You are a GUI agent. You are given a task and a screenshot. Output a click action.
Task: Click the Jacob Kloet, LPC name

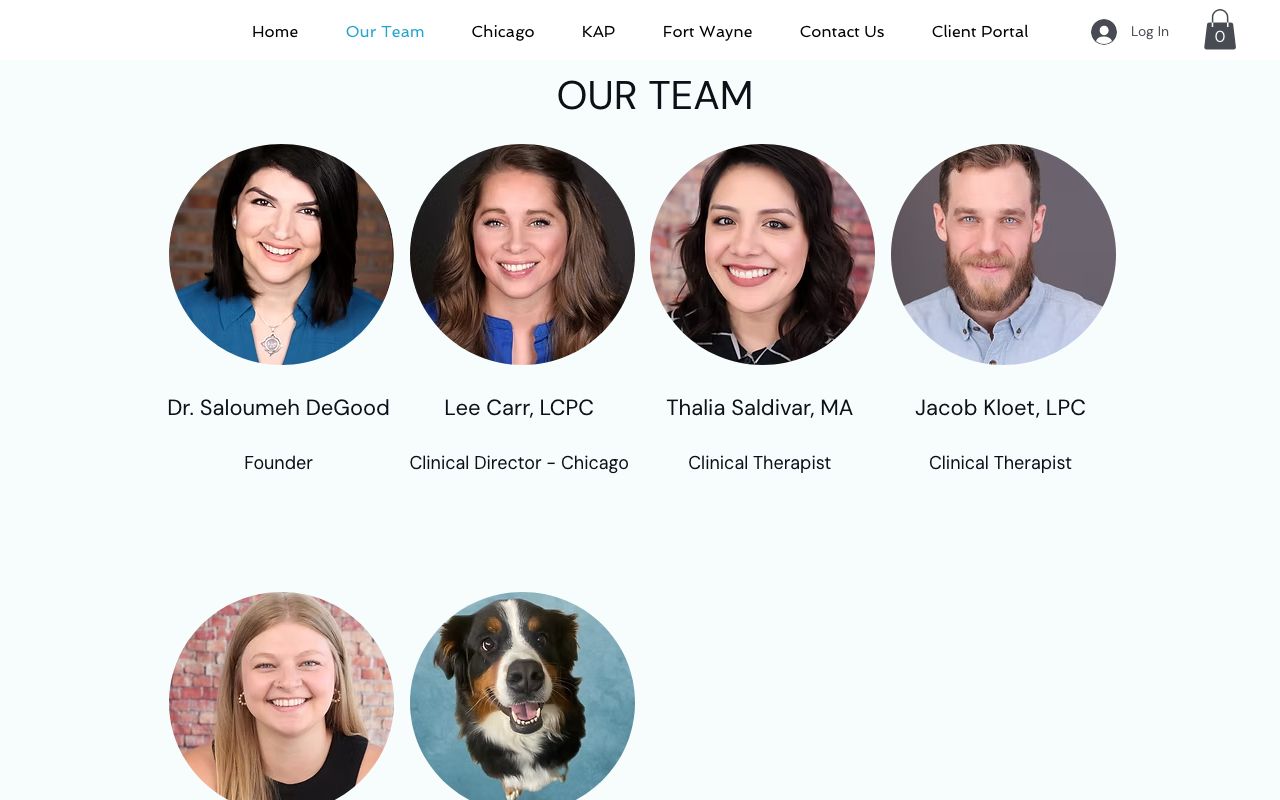tap(1000, 408)
